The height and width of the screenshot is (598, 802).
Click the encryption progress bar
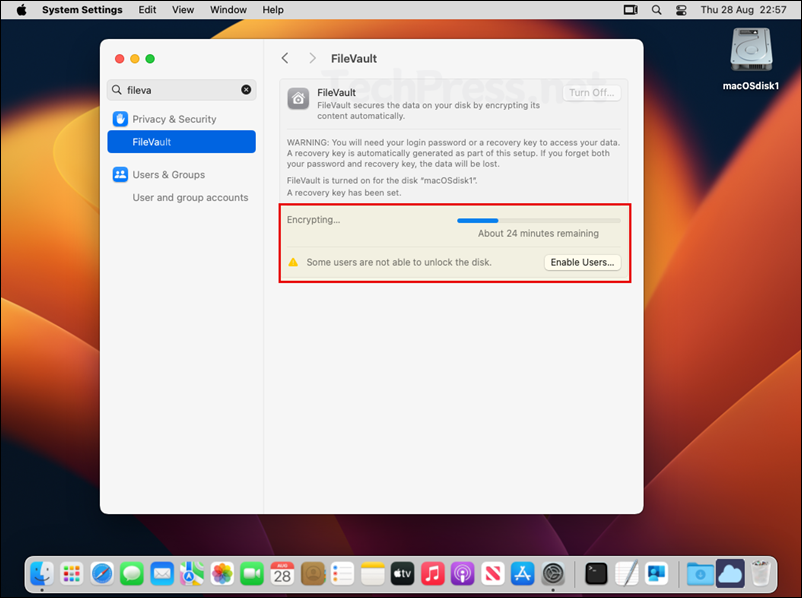coord(539,220)
